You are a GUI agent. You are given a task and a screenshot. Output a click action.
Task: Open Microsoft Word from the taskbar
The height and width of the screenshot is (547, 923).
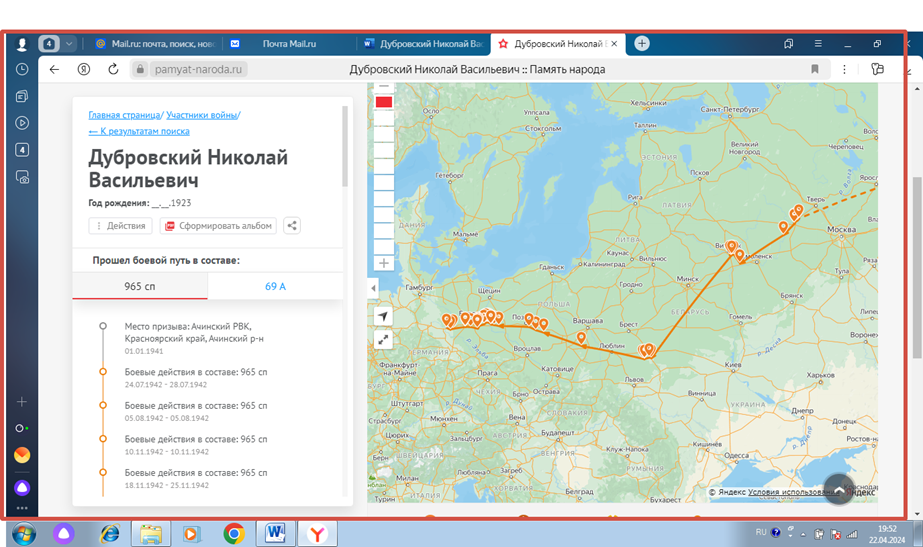275,534
